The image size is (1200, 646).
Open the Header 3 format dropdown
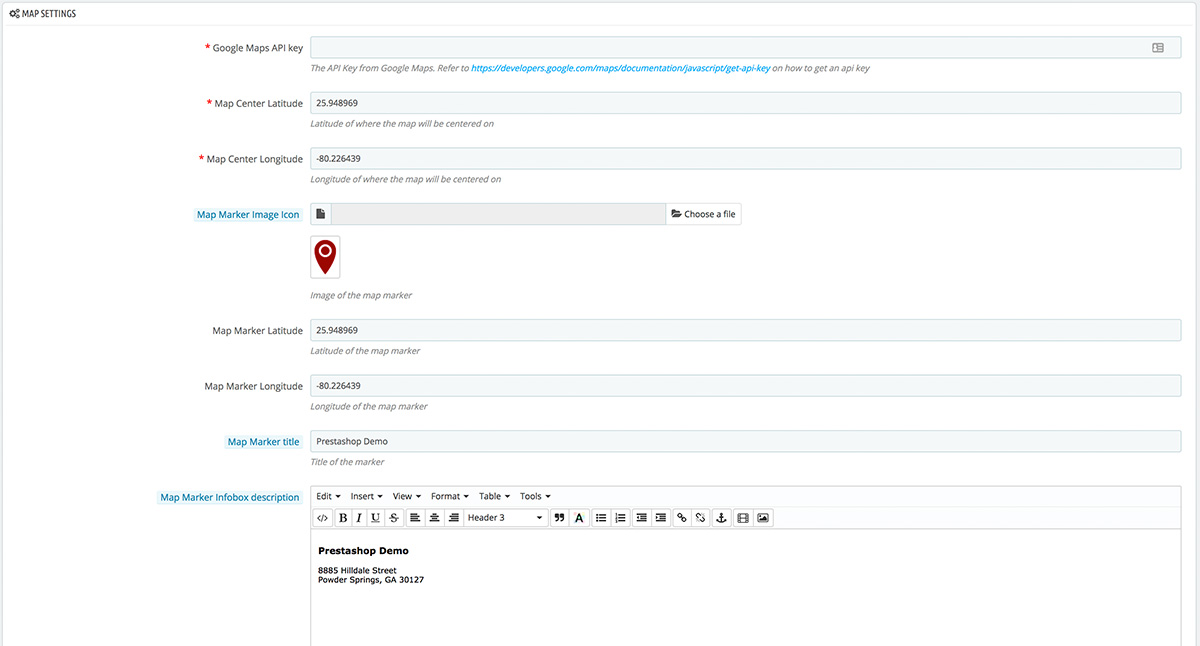(506, 518)
